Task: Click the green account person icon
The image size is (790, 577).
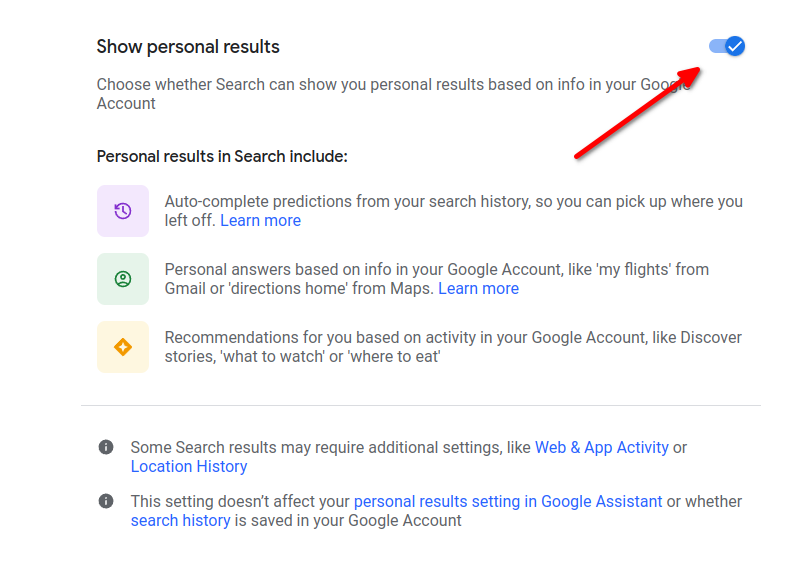Action: click(123, 279)
